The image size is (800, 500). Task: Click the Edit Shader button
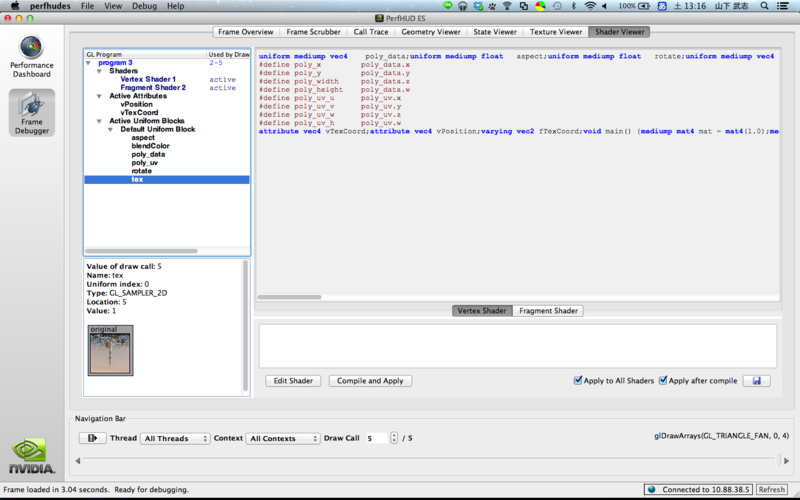pos(293,381)
